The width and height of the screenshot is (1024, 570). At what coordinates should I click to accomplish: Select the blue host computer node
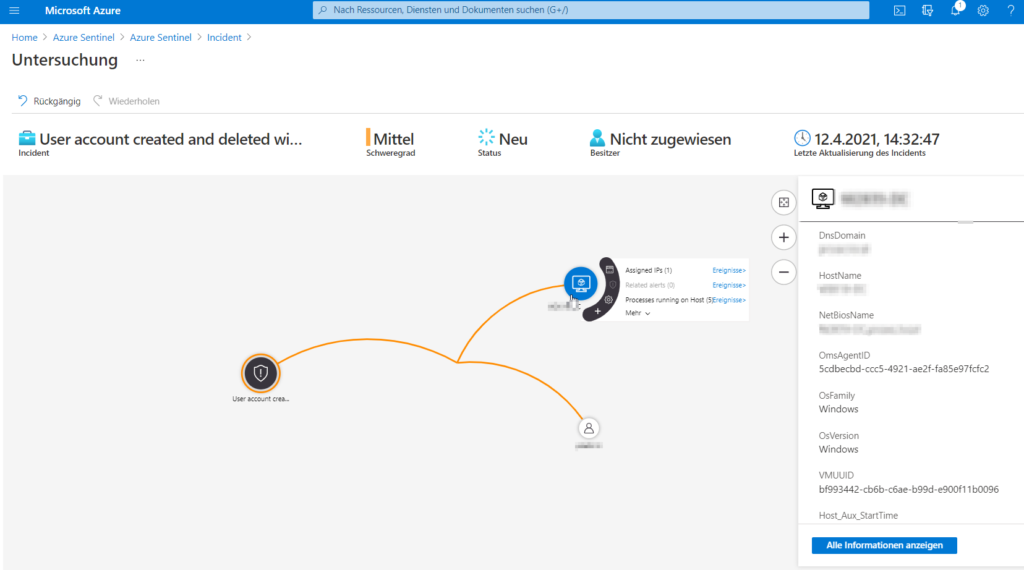click(x=580, y=283)
